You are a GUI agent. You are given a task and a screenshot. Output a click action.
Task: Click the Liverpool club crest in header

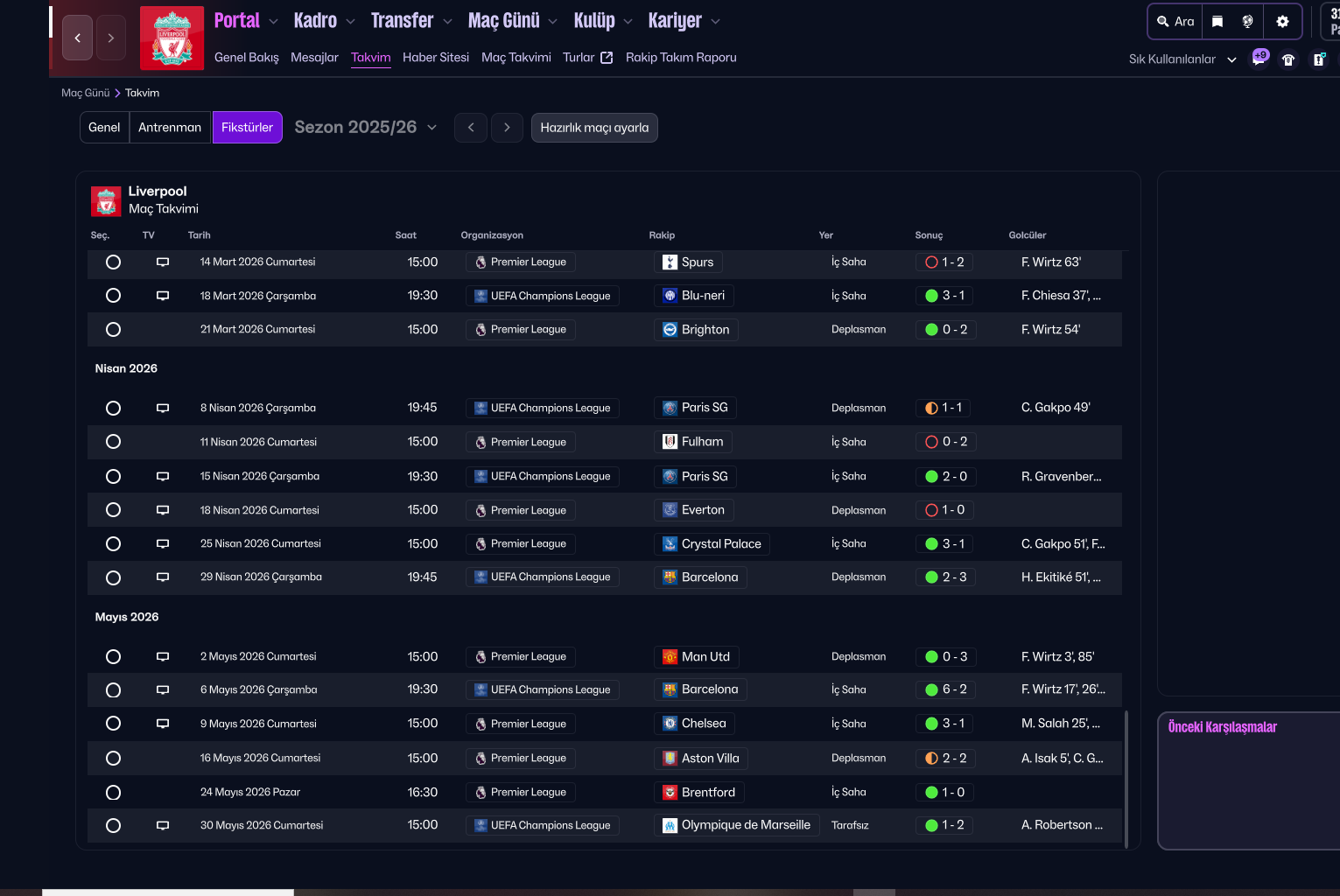coord(172,38)
